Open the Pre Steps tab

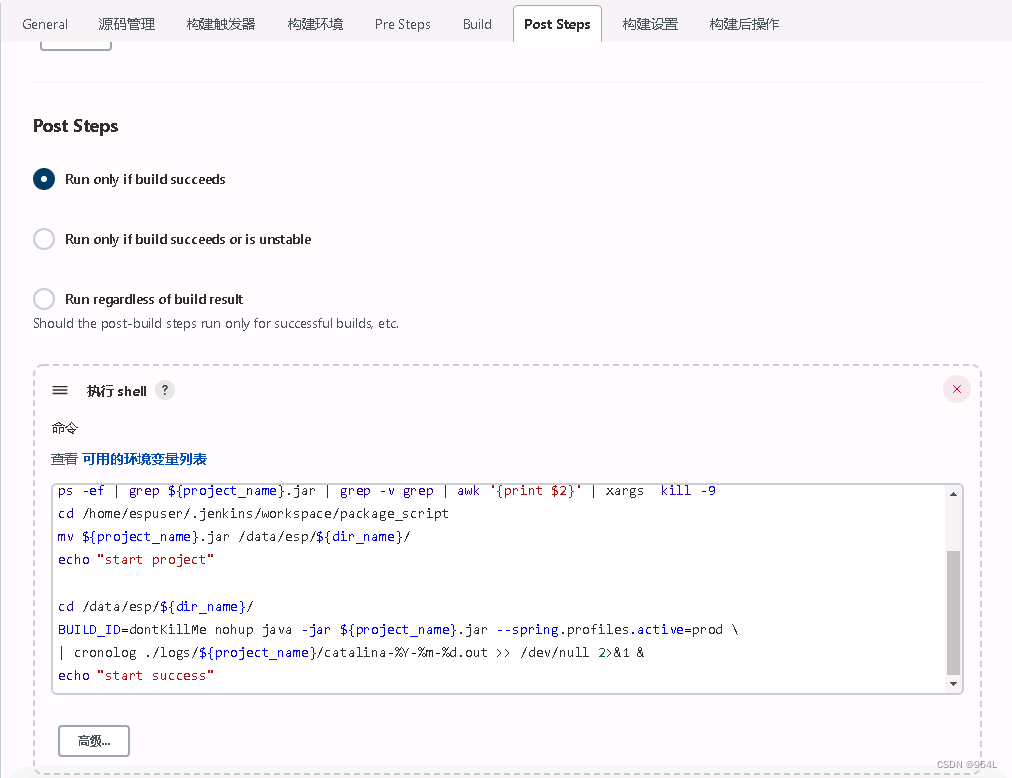click(403, 24)
